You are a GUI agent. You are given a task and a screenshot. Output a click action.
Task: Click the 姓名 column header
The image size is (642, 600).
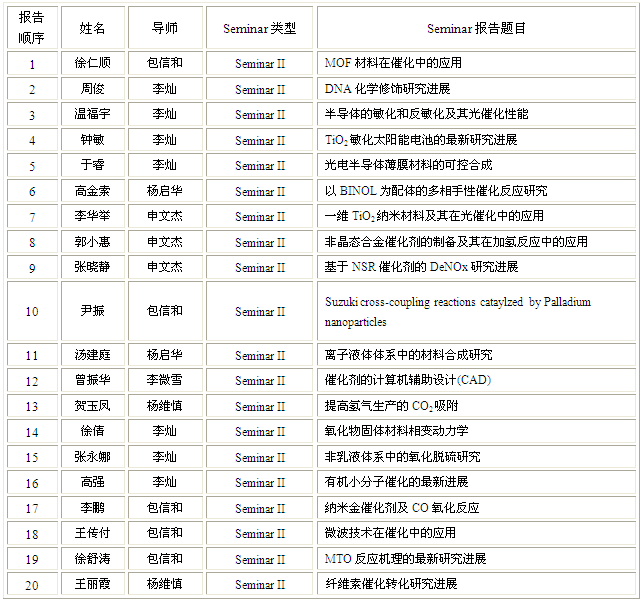[92, 29]
